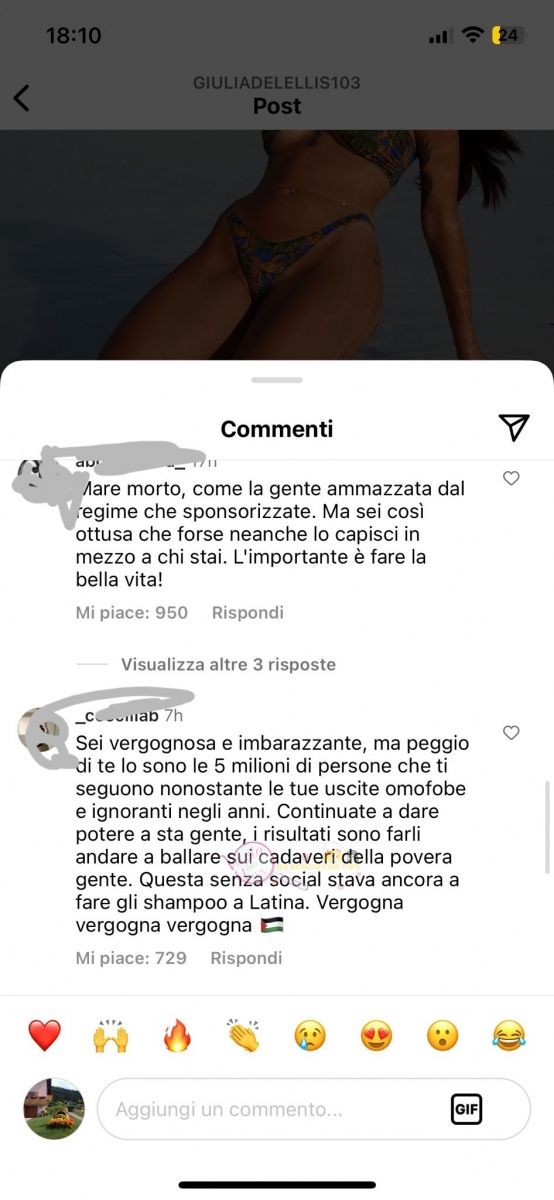Screen dimensions: 554x1200
Task: Like the 'mare morto' comment via its heart
Action: click(511, 479)
